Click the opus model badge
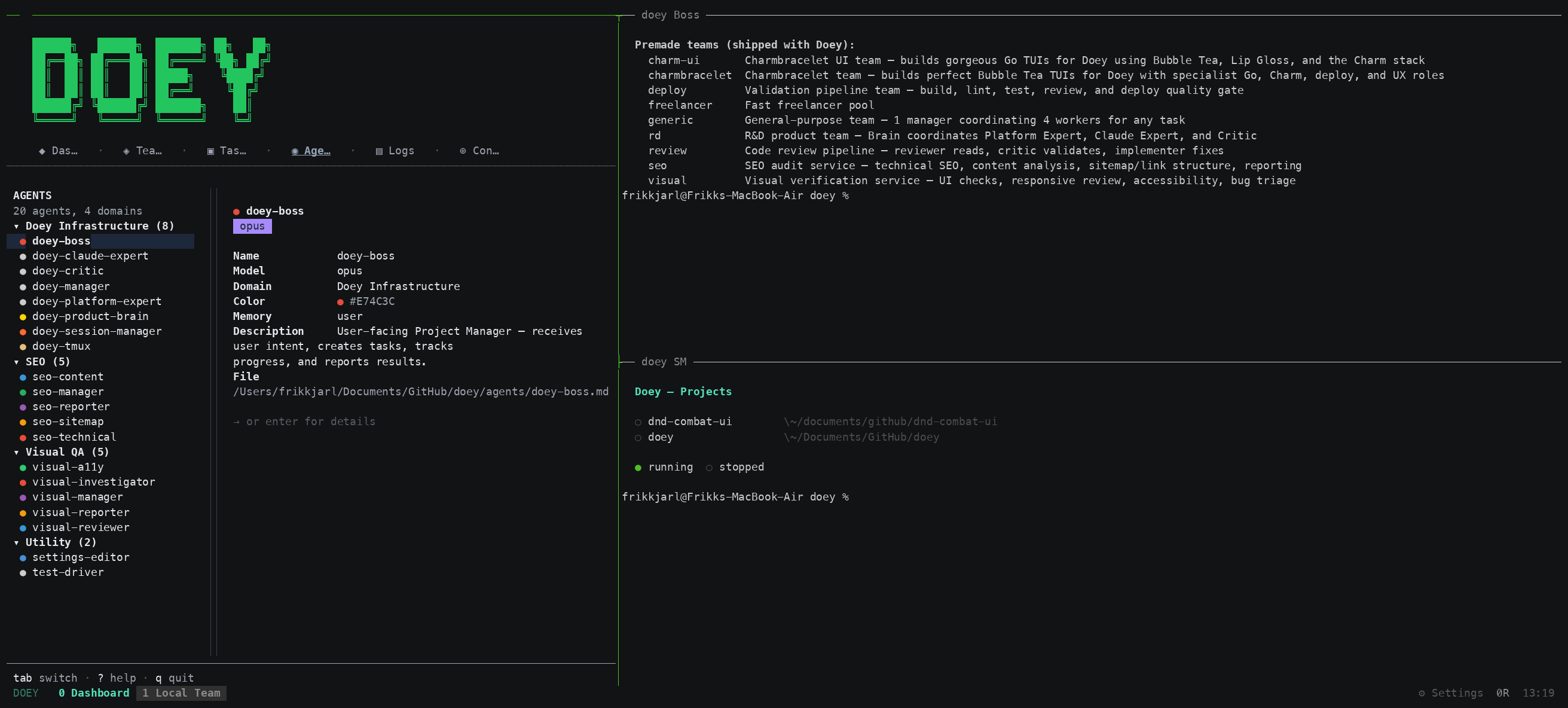Image resolution: width=1568 pixels, height=708 pixels. tap(252, 226)
